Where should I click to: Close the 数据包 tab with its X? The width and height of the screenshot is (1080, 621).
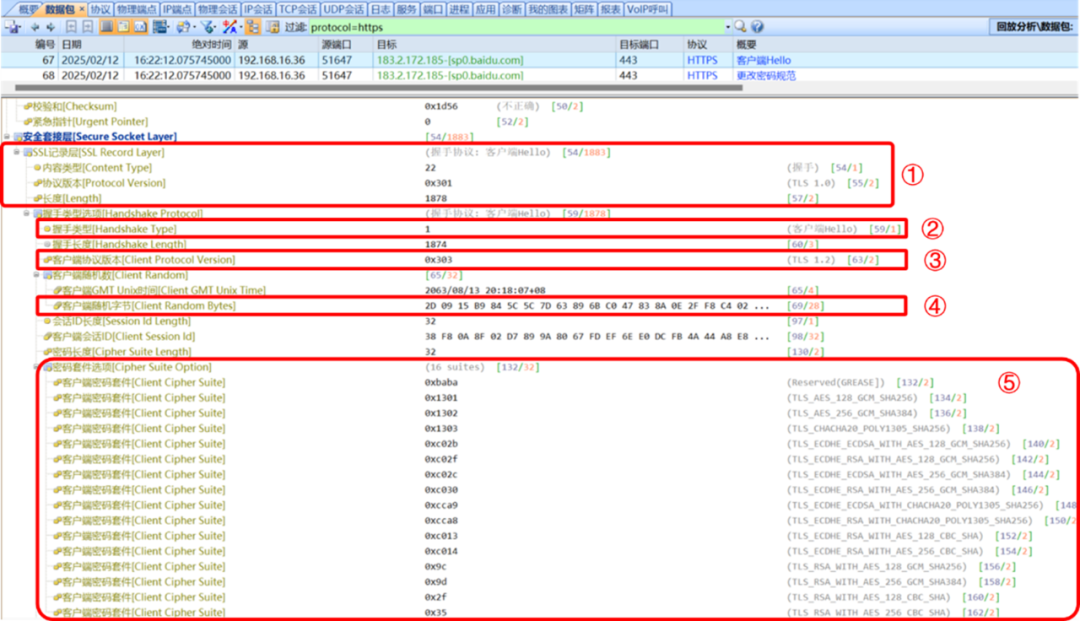(x=82, y=9)
